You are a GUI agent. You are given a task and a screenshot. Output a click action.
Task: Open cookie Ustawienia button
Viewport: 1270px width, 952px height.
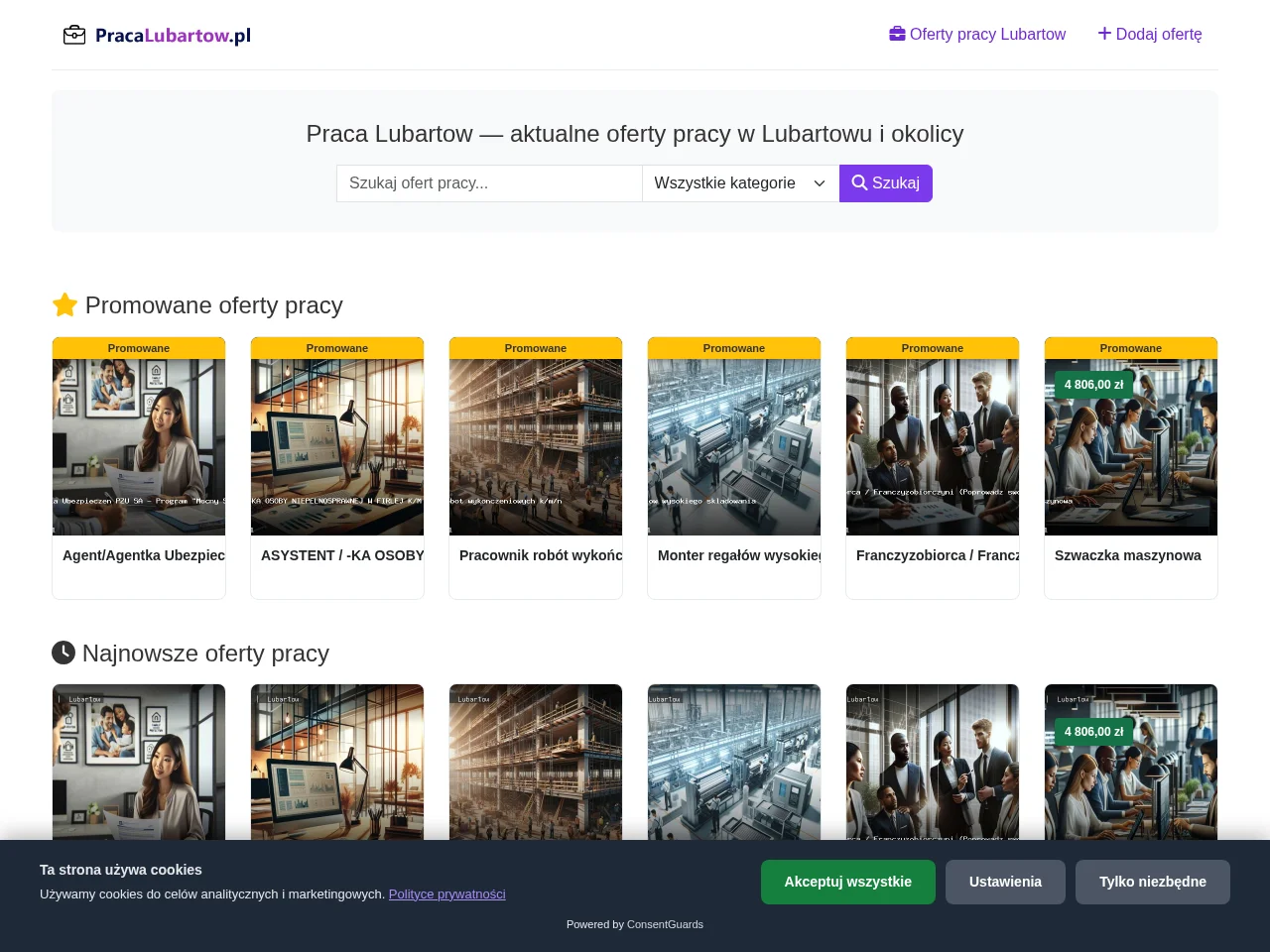(x=1005, y=882)
